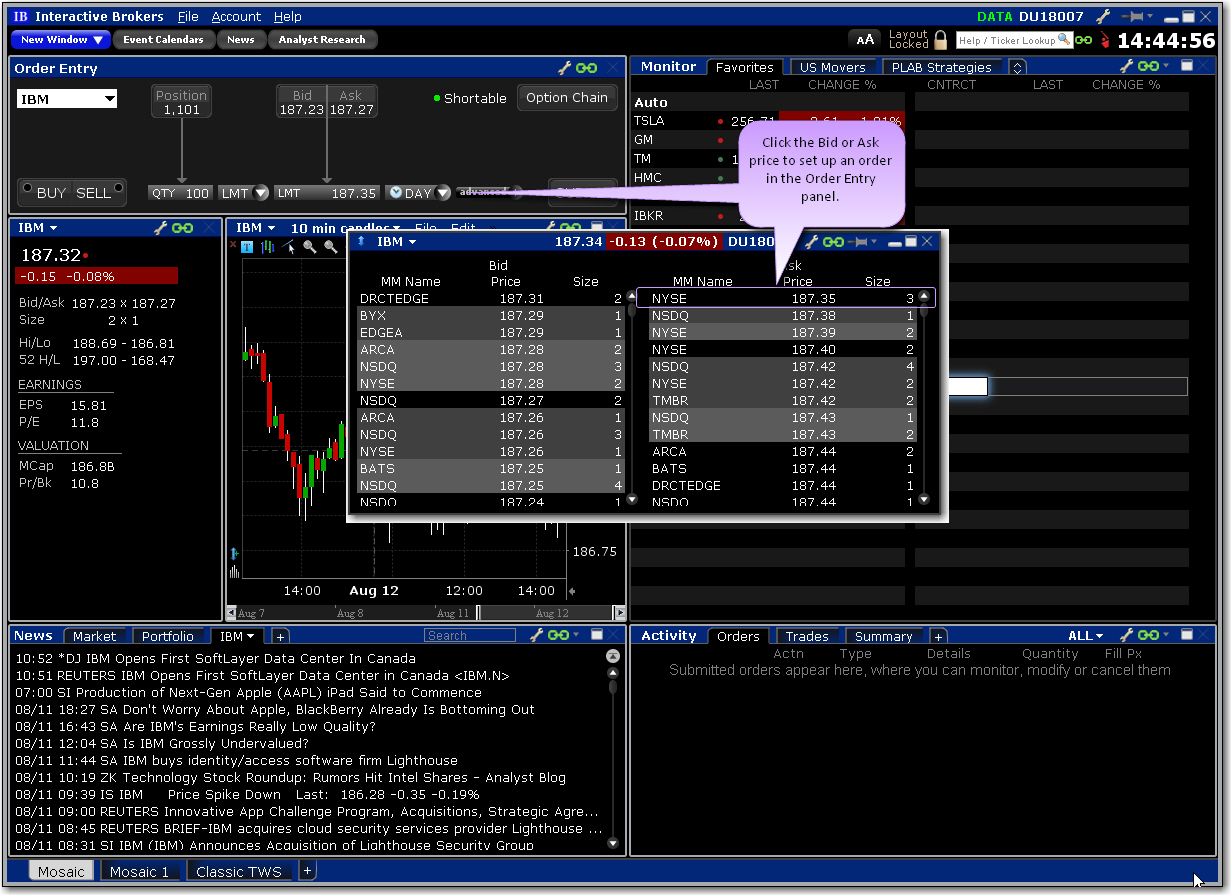Image resolution: width=1231 pixels, height=895 pixels.
Task: Open the IBM symbol dropdown in Order Entry
Action: (67, 99)
